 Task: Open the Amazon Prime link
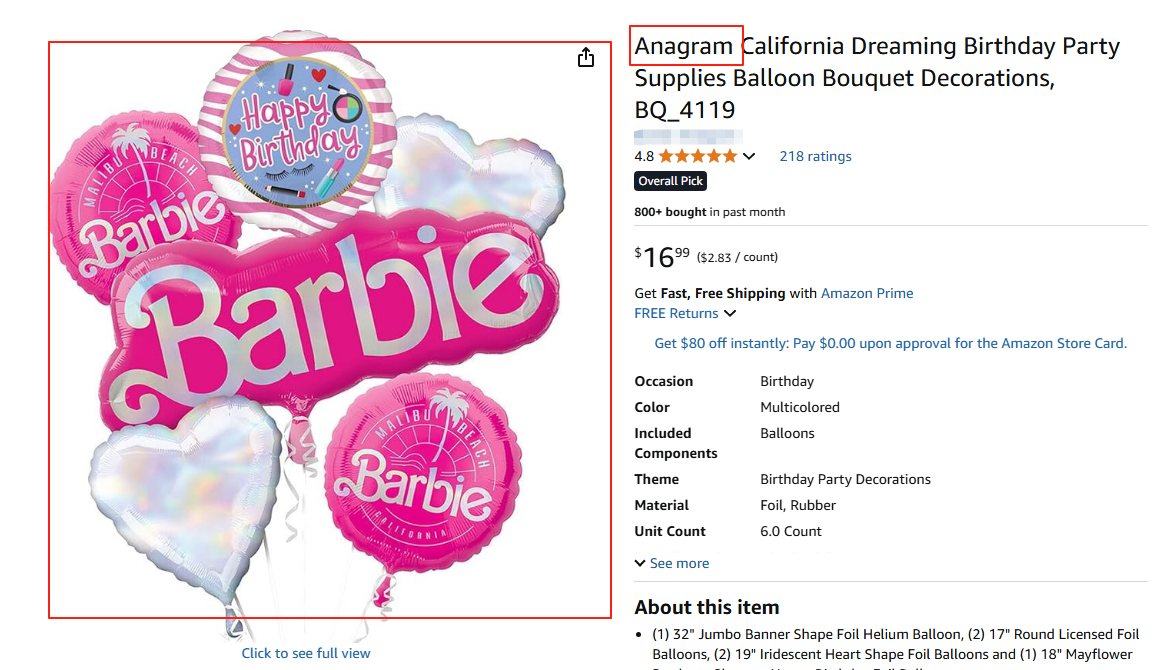click(x=867, y=293)
